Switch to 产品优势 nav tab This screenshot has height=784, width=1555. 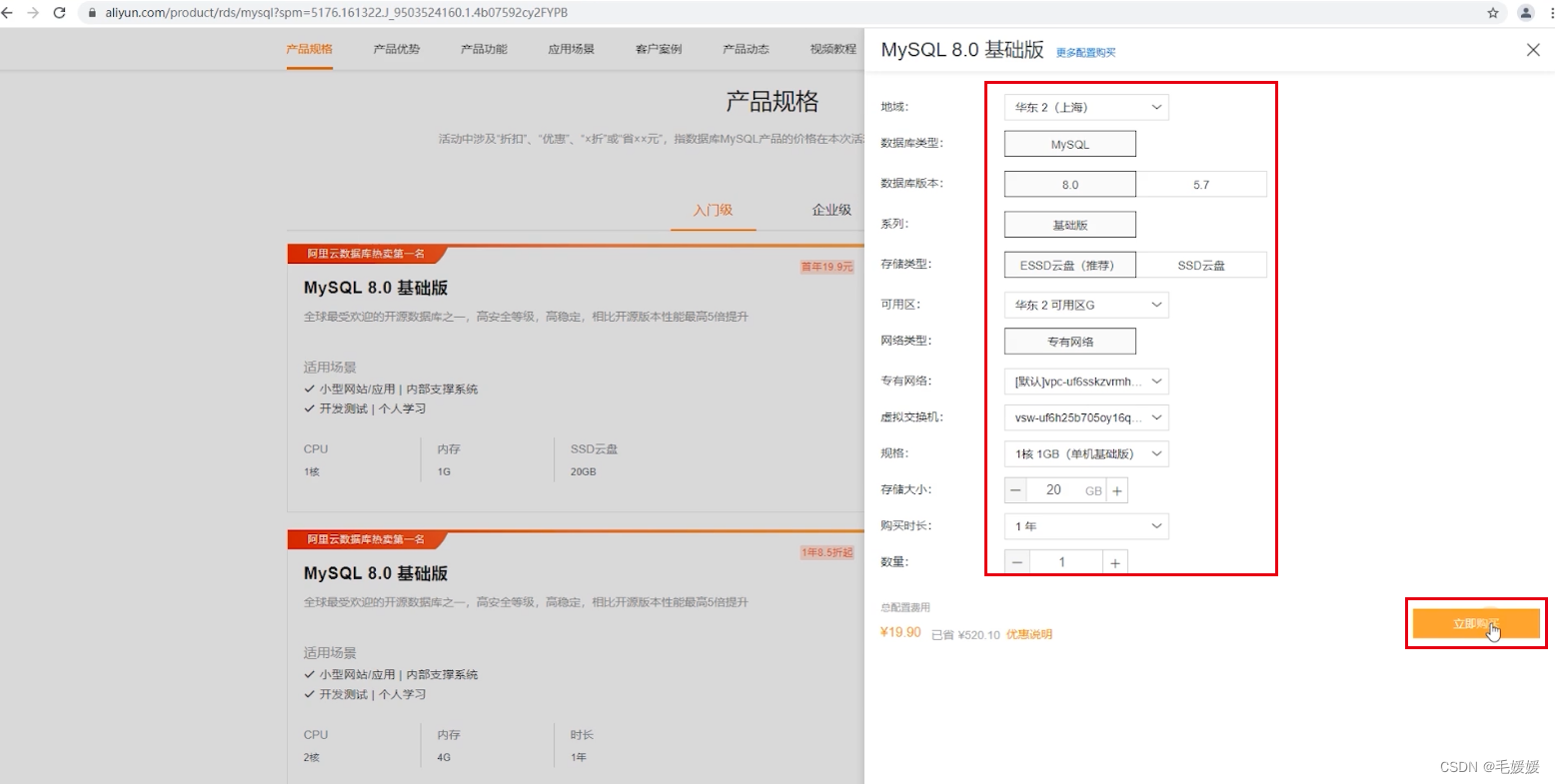397,49
